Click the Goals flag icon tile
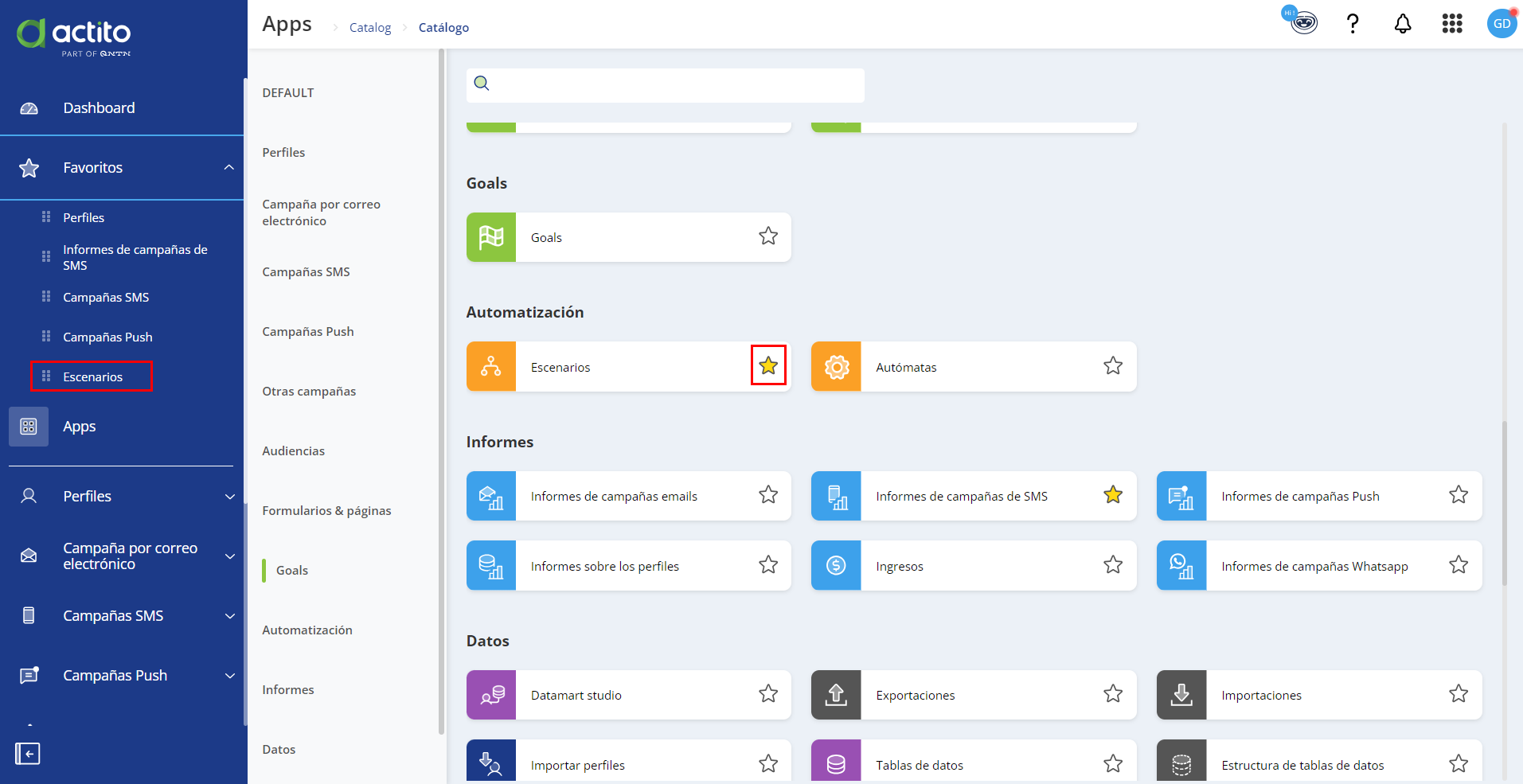1523x784 pixels. pos(491,237)
